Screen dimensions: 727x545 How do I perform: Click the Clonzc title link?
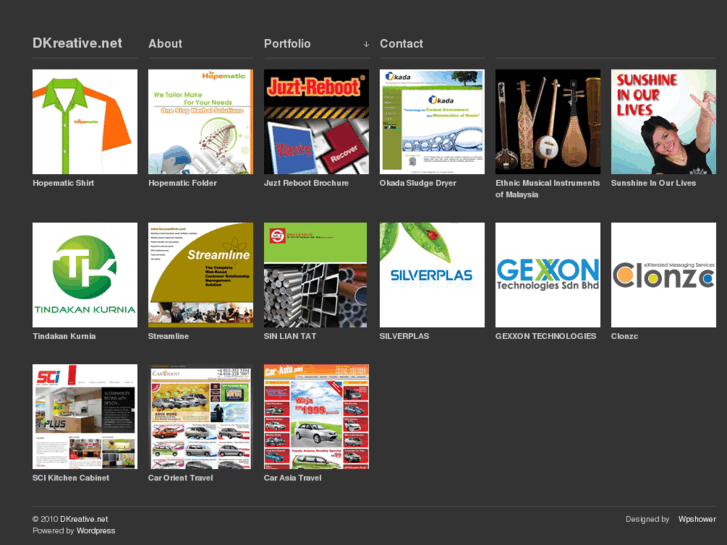(x=624, y=336)
